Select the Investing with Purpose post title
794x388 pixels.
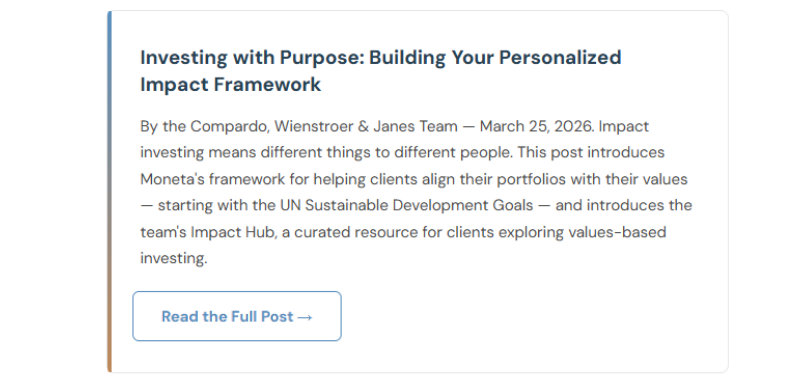tap(380, 71)
